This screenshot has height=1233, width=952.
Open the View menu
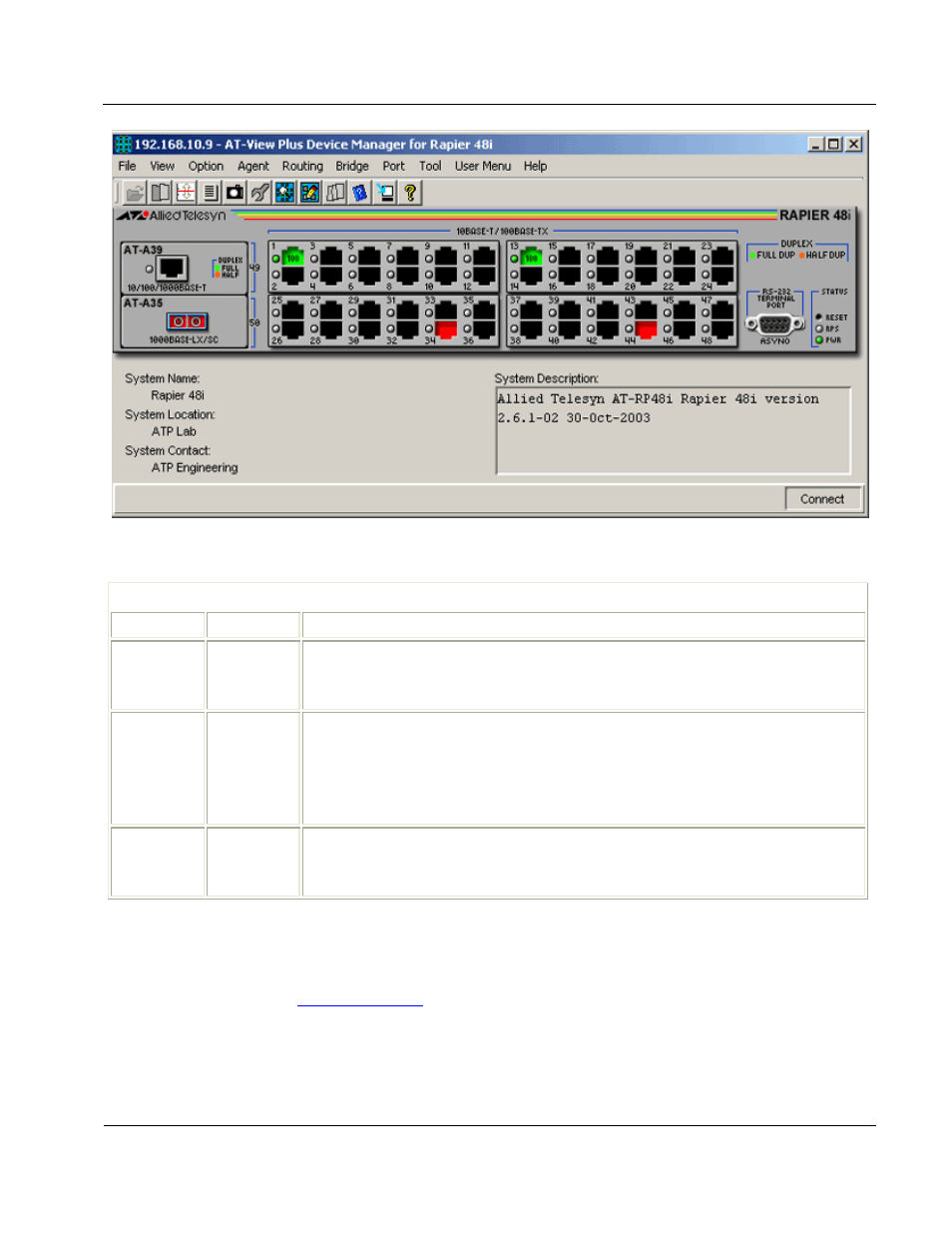coord(163,167)
